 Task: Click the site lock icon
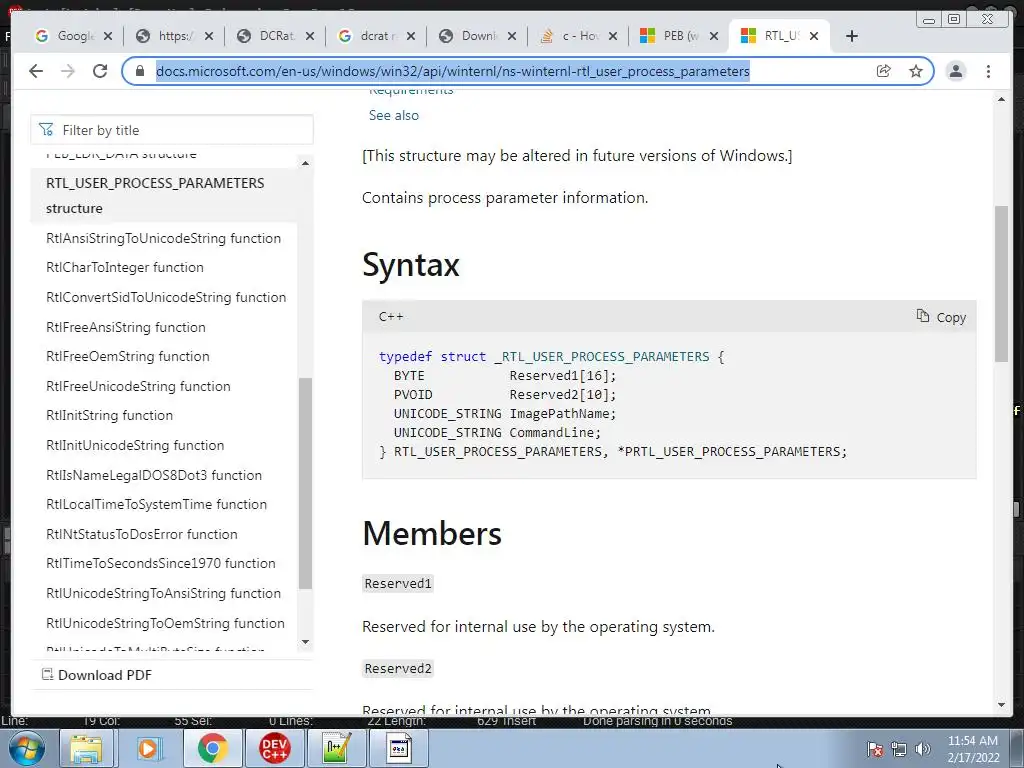pos(139,71)
